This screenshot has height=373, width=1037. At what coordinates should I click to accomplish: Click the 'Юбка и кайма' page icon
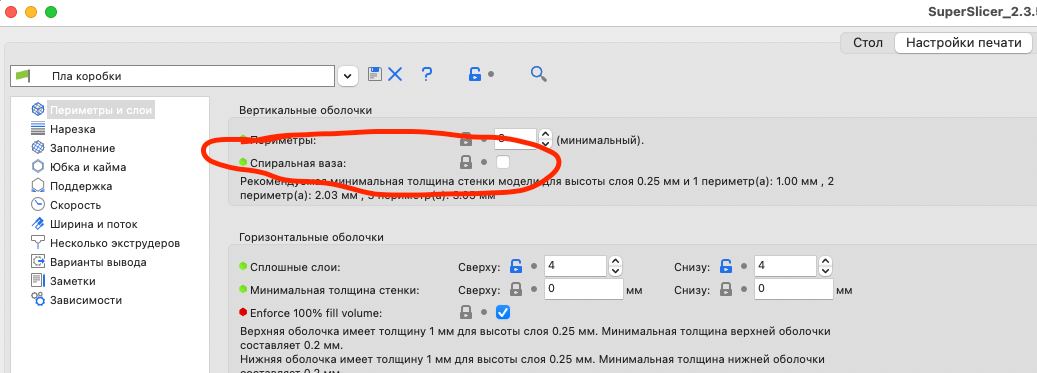click(x=38, y=167)
